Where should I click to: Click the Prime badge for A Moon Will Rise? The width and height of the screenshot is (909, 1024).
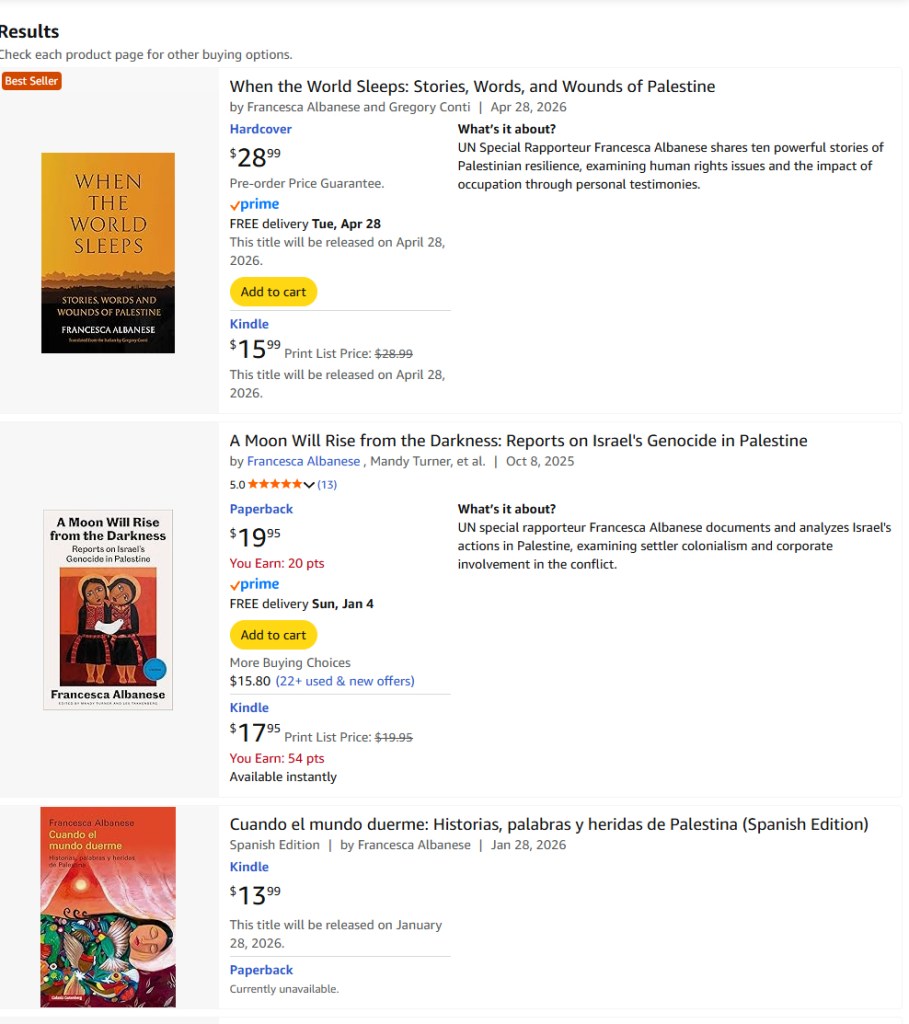(253, 584)
